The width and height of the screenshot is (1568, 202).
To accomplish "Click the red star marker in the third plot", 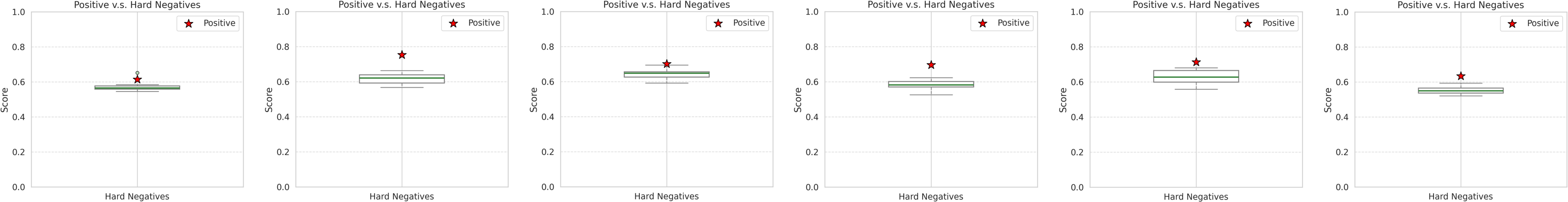I will (666, 64).
